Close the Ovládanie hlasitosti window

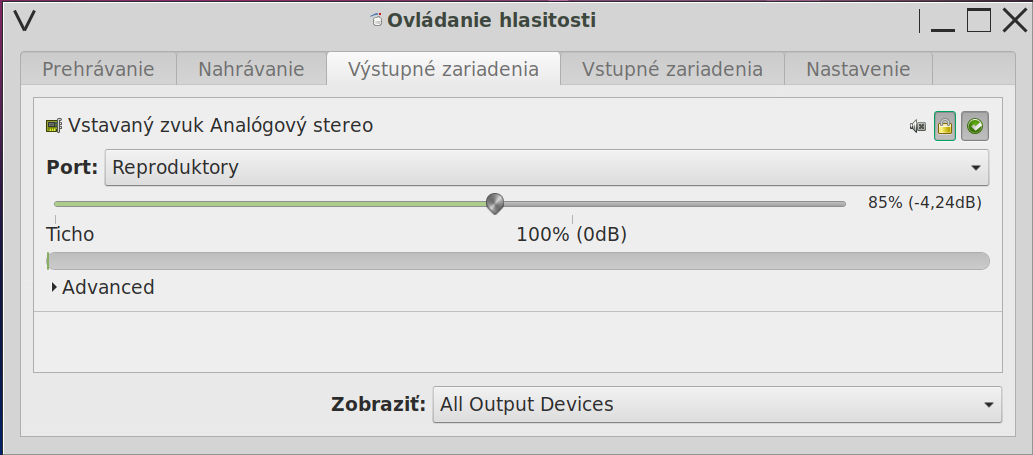[x=1011, y=20]
